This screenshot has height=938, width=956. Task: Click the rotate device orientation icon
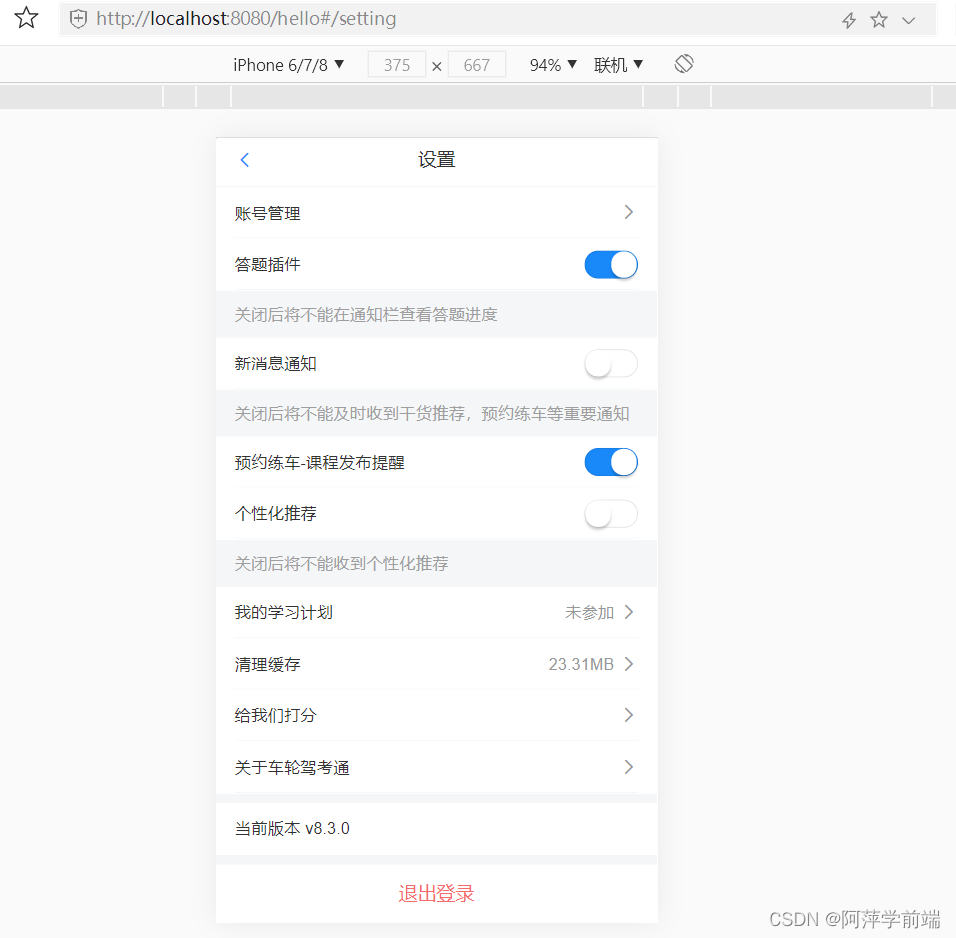[684, 63]
